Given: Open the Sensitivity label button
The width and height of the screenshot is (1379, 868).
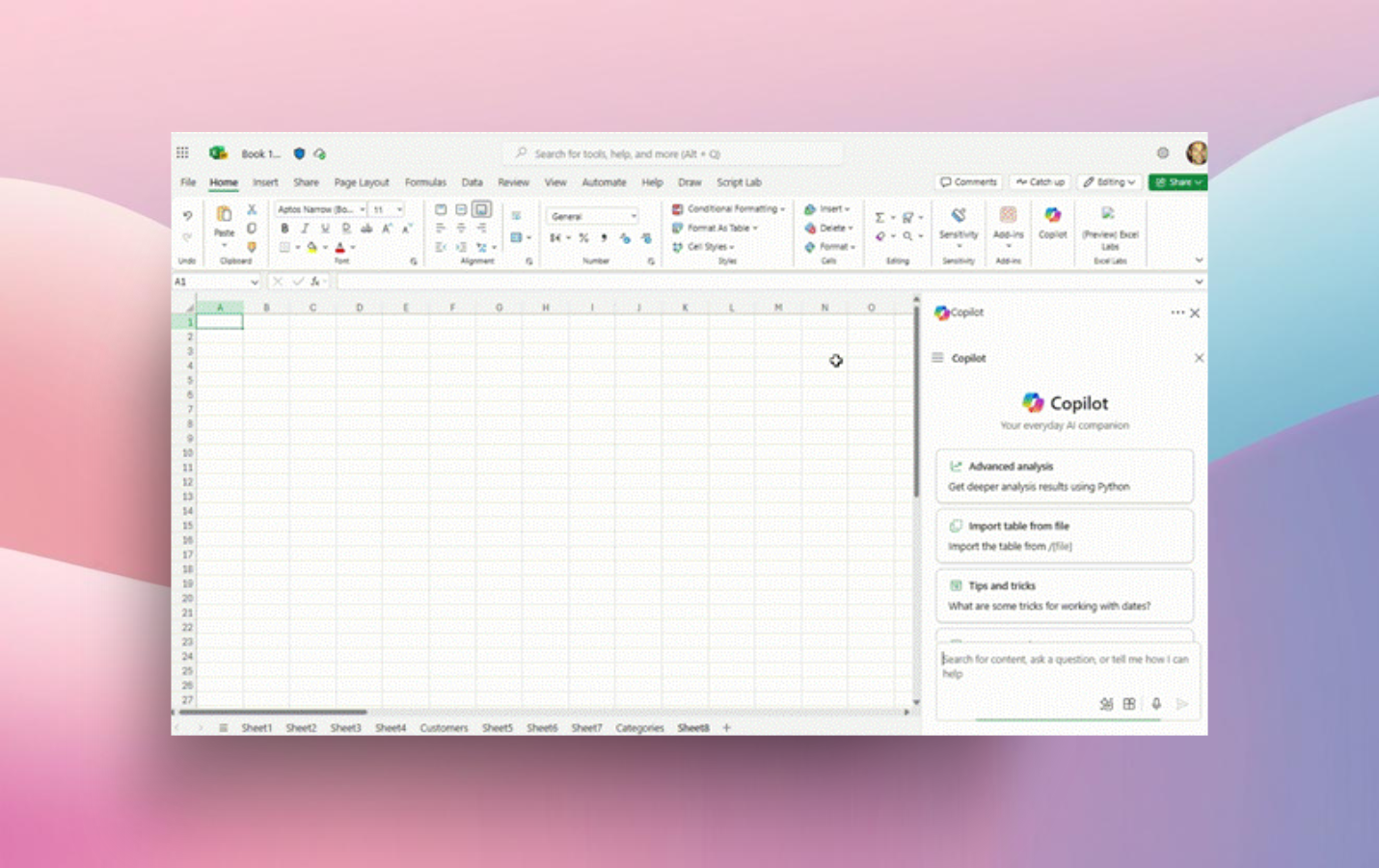Looking at the screenshot, I should pyautogui.click(x=959, y=226).
